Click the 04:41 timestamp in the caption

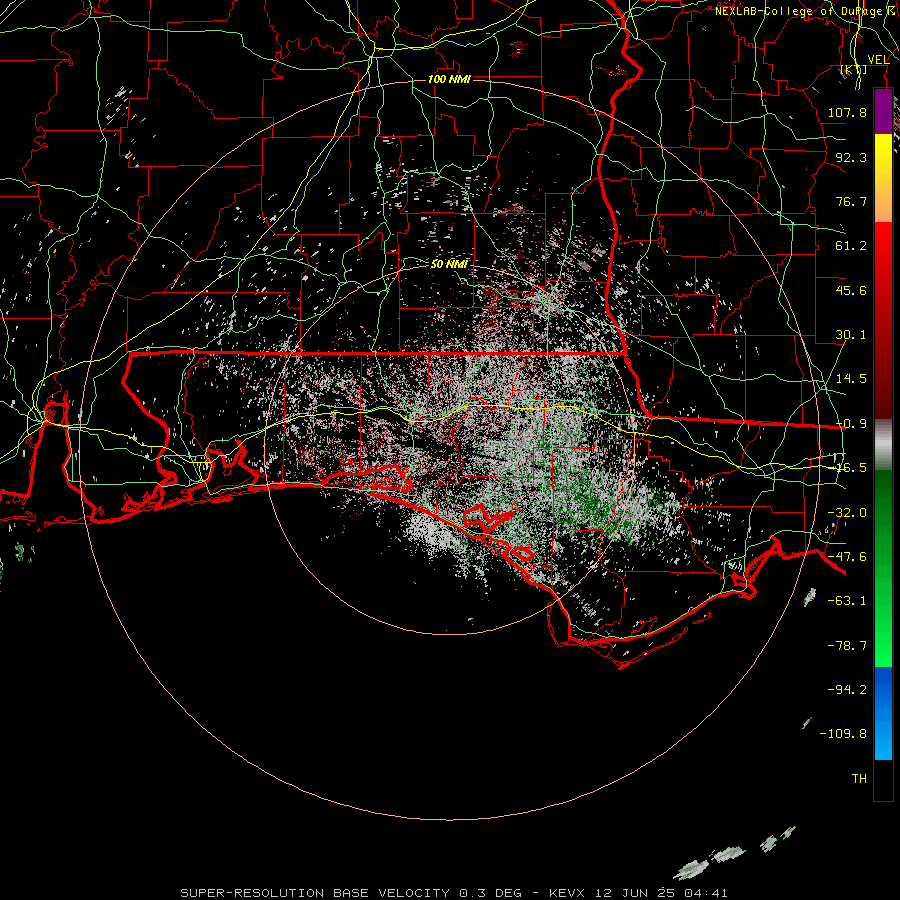click(x=705, y=893)
